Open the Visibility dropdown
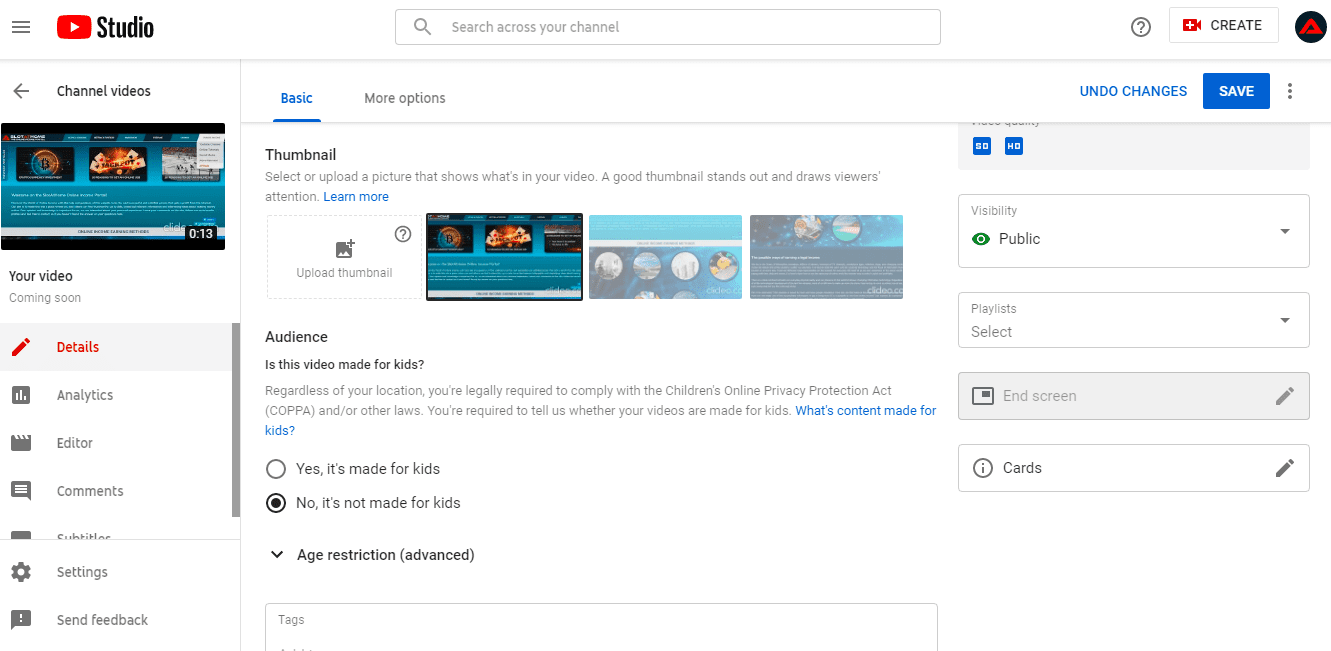This screenshot has height=651, width=1331. pyautogui.click(x=1133, y=231)
